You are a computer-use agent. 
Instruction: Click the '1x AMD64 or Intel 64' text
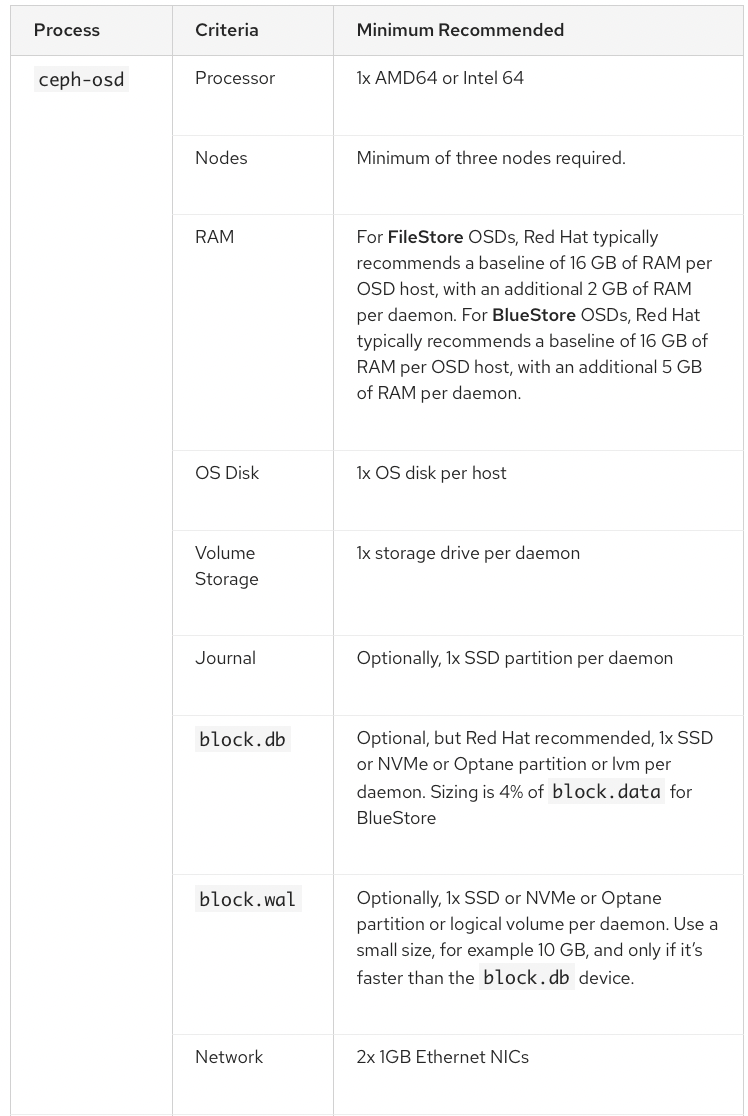click(440, 78)
